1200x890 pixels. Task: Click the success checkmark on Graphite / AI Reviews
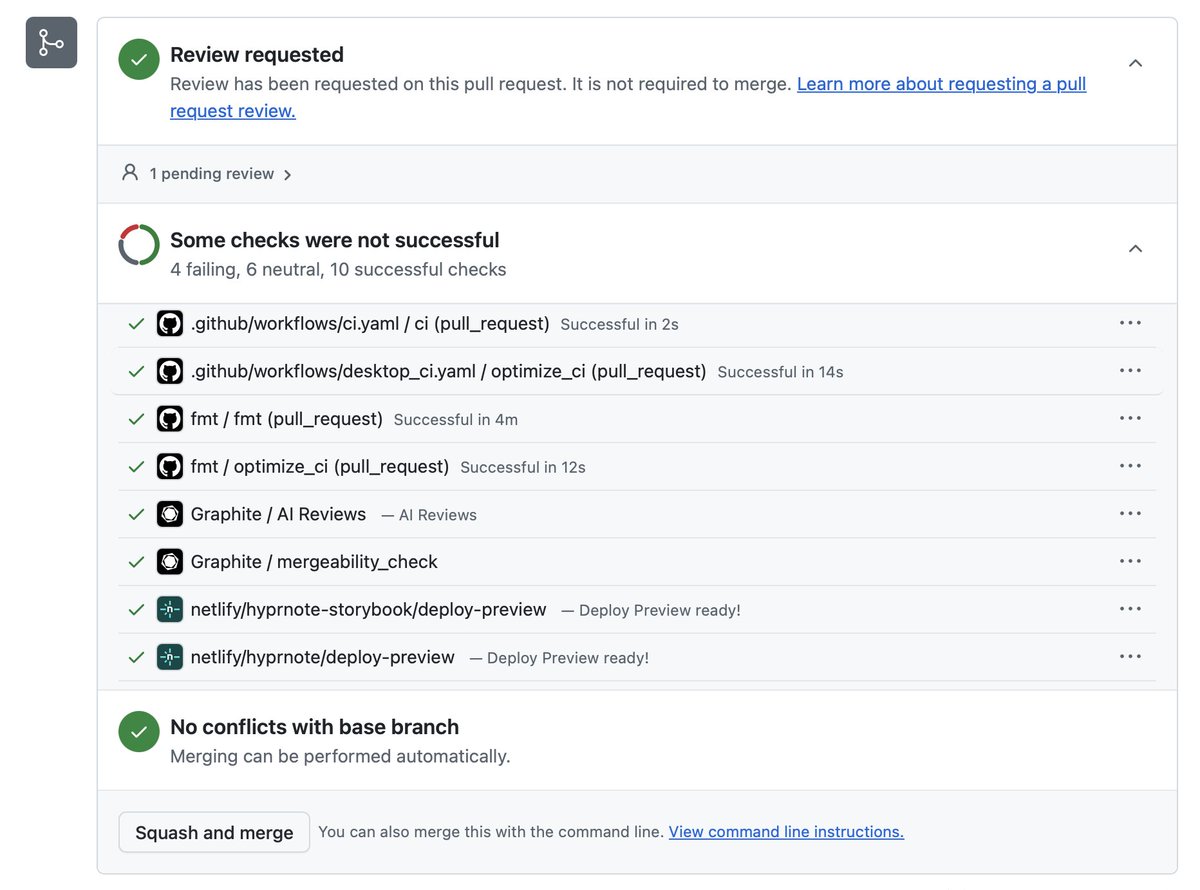136,514
